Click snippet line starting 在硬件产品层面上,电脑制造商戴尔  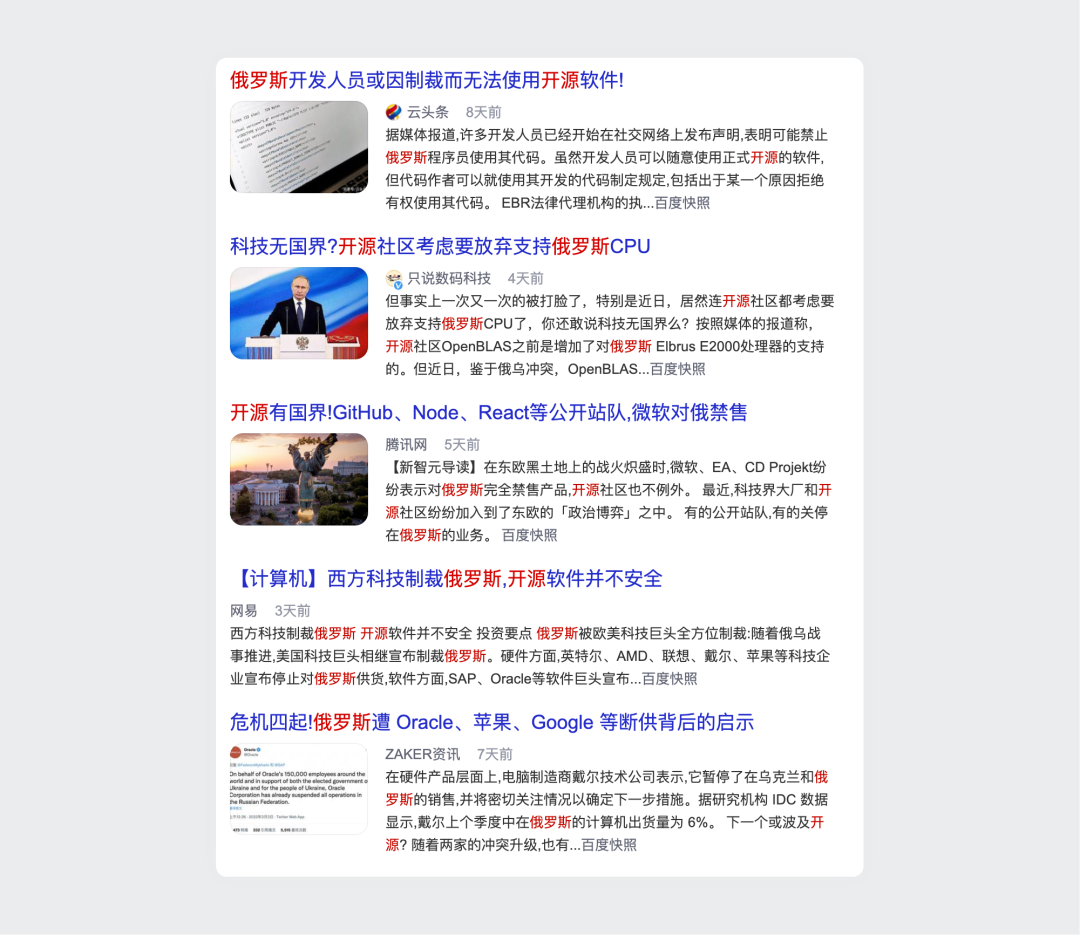(607, 777)
